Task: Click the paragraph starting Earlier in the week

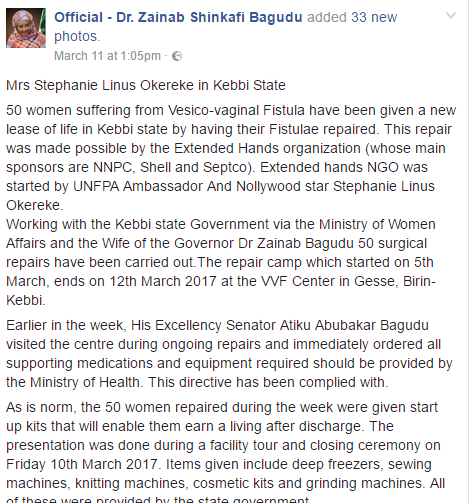Action: tap(229, 354)
